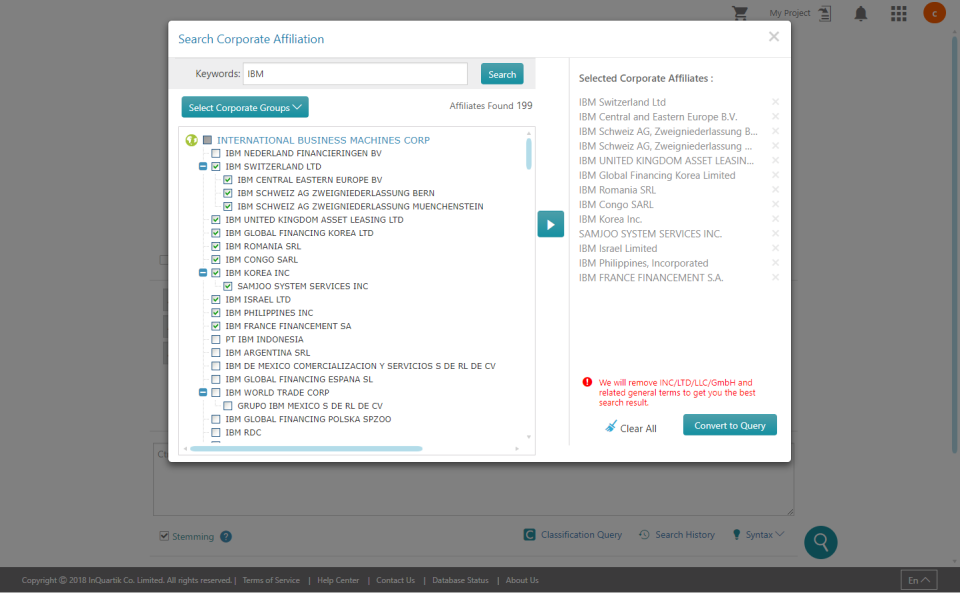Select IBM GLOBAL FINANCING POLSKA SPZOO row
This screenshot has width=960, height=593.
pos(308,419)
